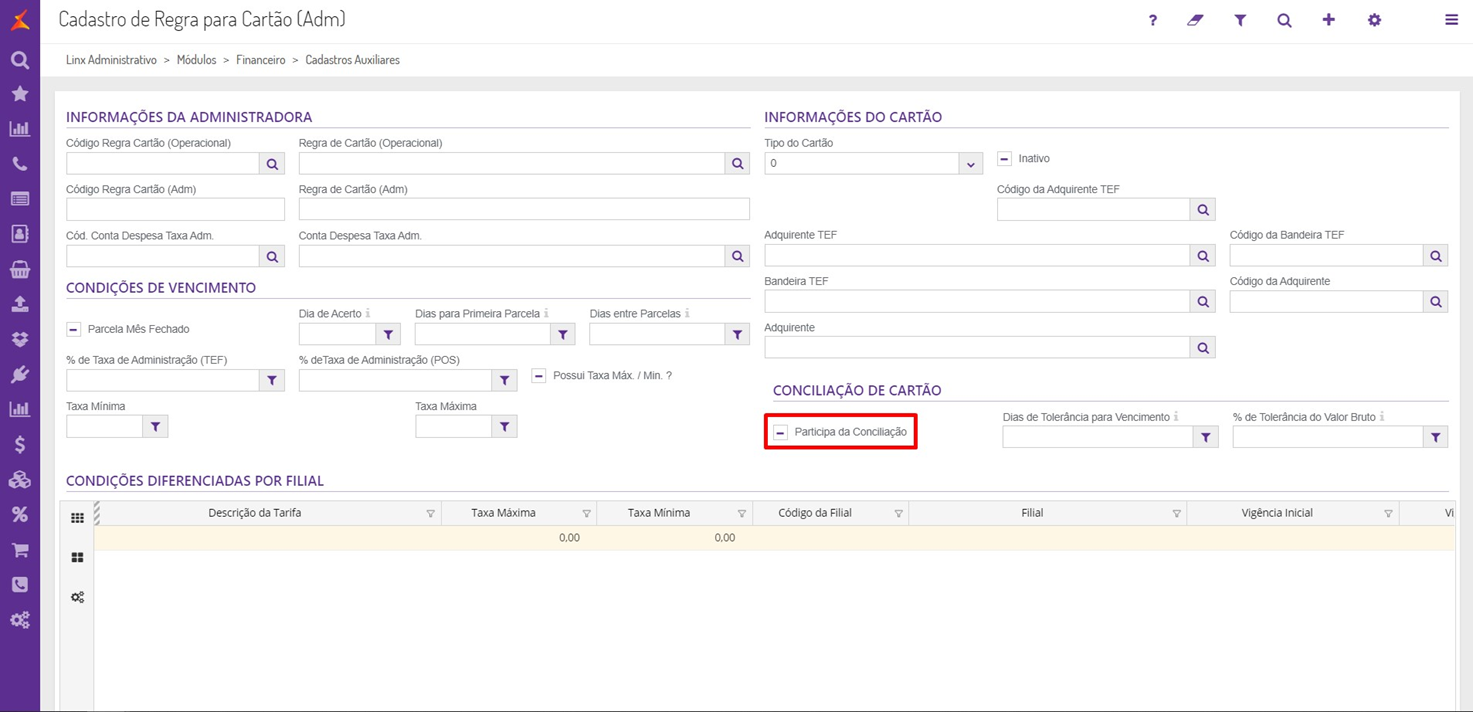The image size is (1473, 712).
Task: Expand the Tipo do Cartão dropdown
Action: (x=970, y=164)
